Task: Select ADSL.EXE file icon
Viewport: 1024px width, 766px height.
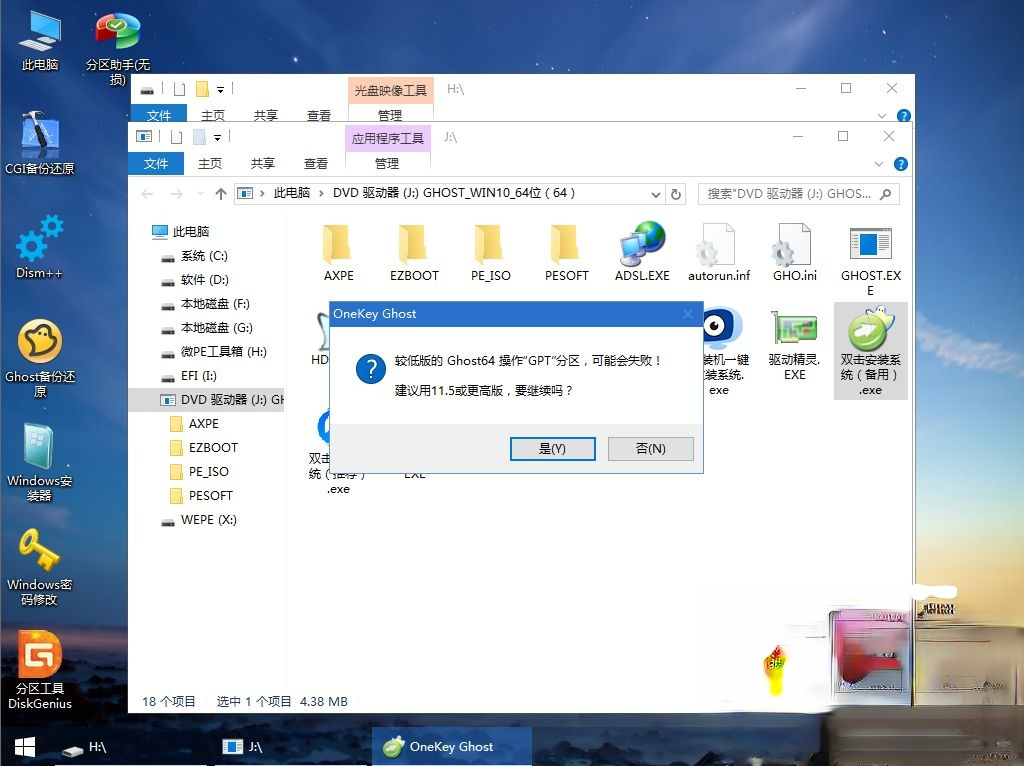Action: (x=642, y=253)
